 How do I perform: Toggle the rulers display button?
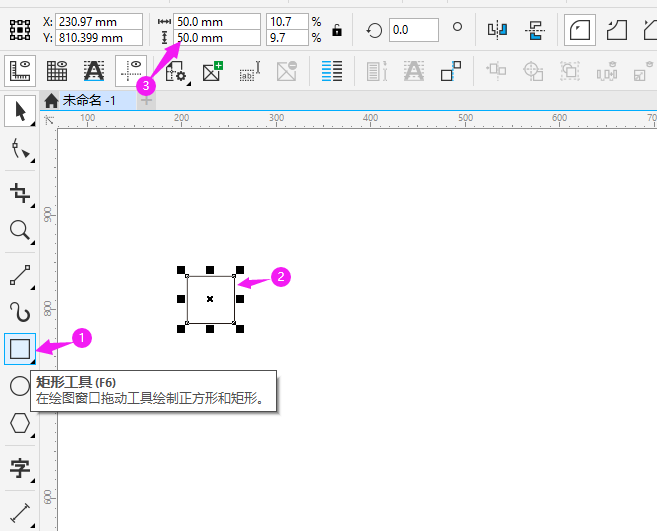(20, 70)
